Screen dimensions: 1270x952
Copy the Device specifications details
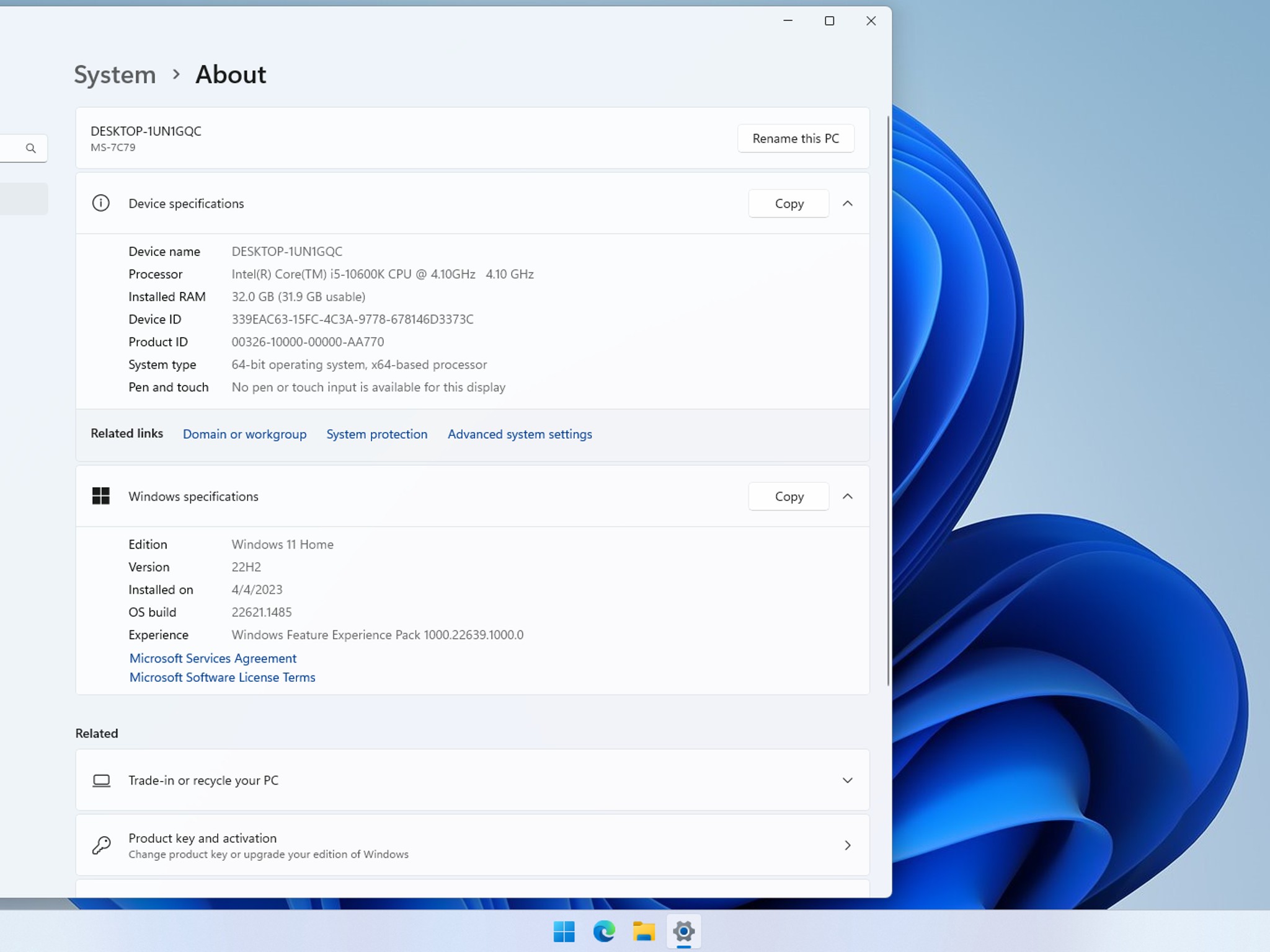788,203
